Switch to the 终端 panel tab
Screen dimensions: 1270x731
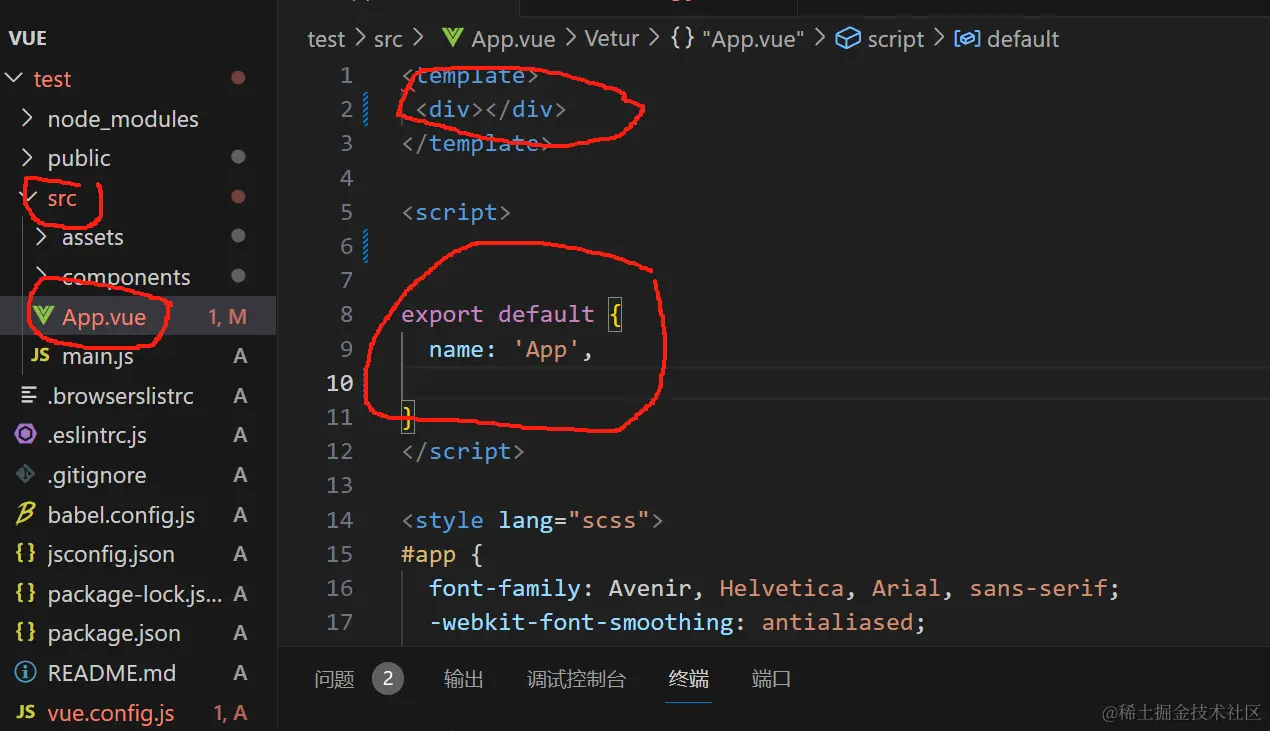coord(689,679)
